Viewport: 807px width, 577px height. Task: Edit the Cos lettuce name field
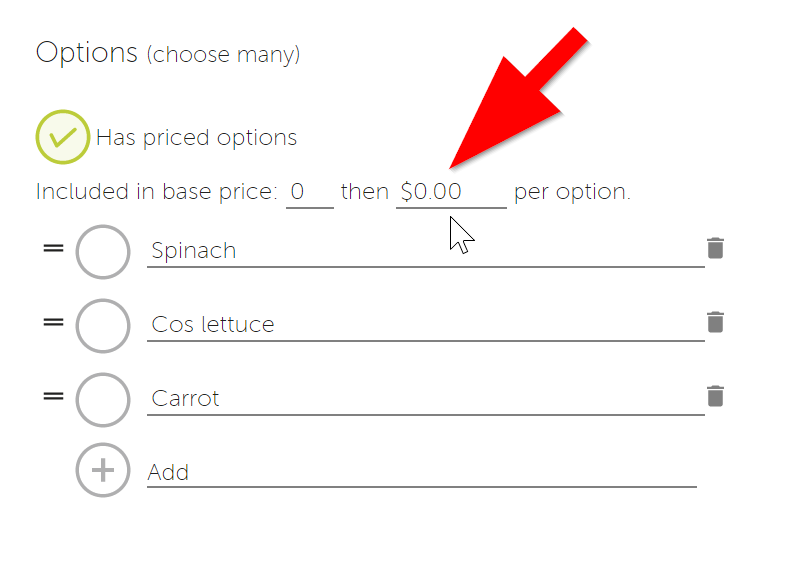(426, 325)
